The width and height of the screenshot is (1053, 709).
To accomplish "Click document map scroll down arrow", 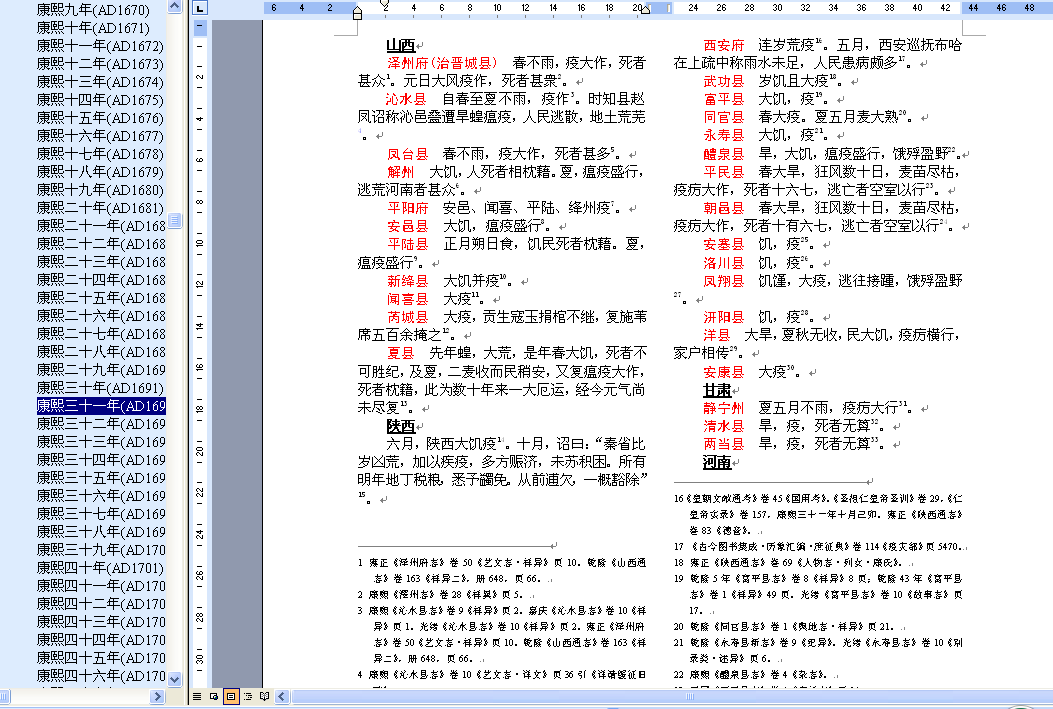I will [x=175, y=678].
